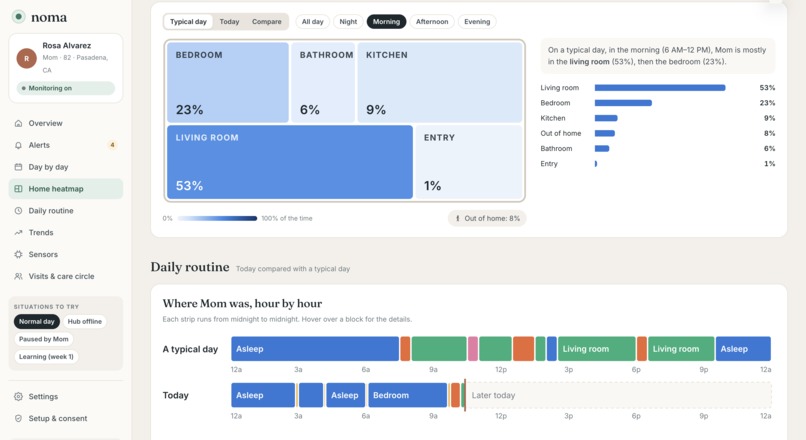The image size is (806, 440).
Task: Click 'Out of home' row label
Action: click(560, 133)
